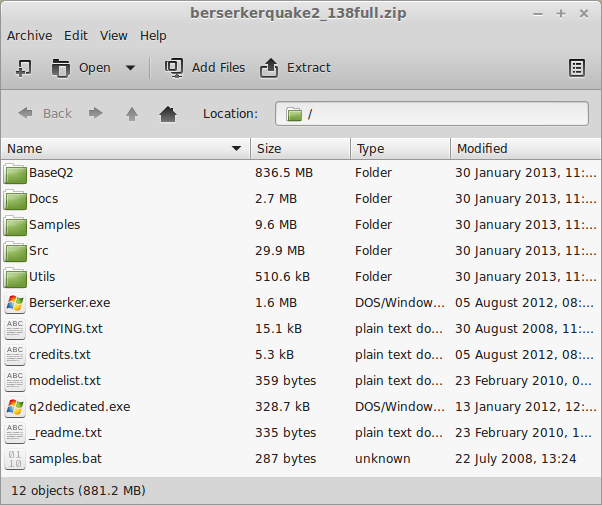The height and width of the screenshot is (505, 602).
Task: Click the 'unknown' type cell
Action: click(x=383, y=459)
